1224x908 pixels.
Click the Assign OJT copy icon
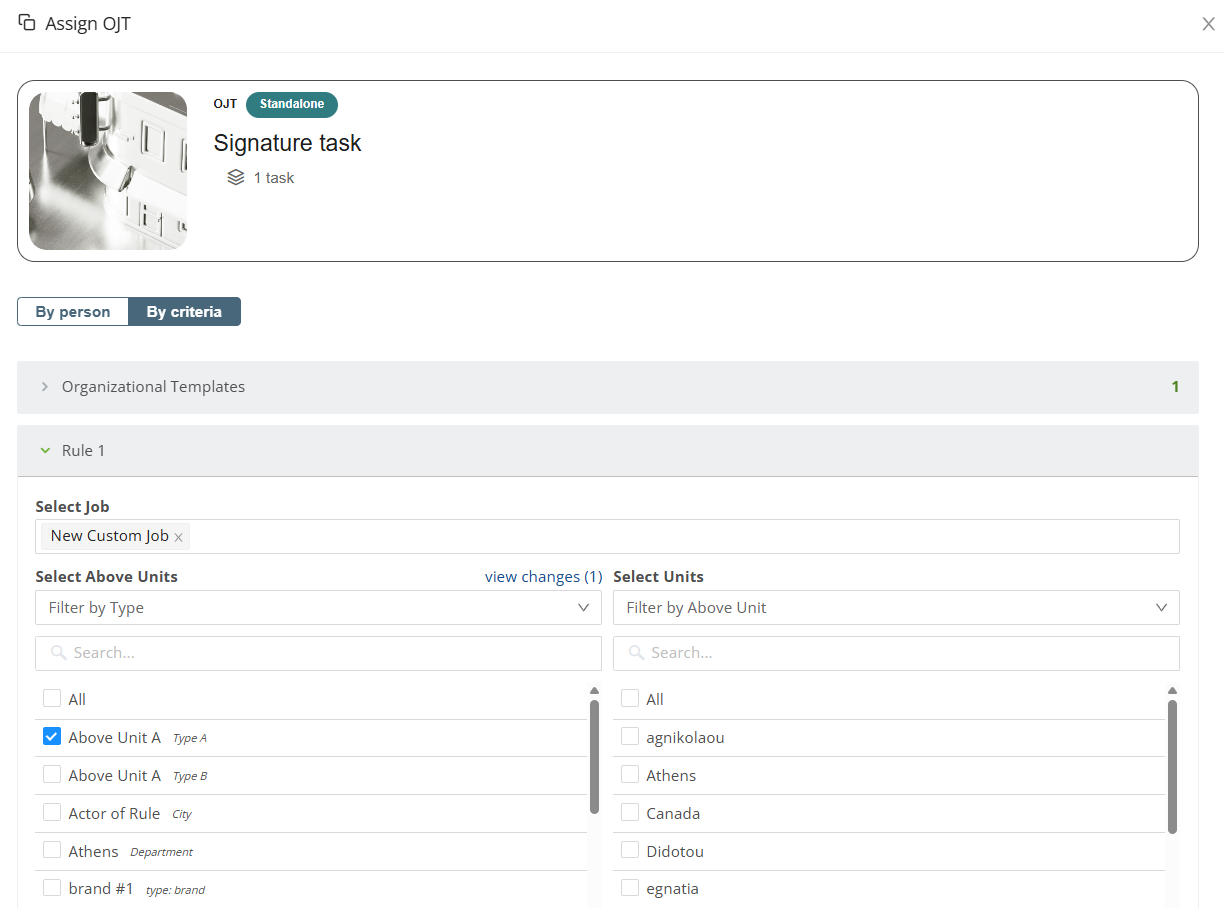tap(27, 23)
